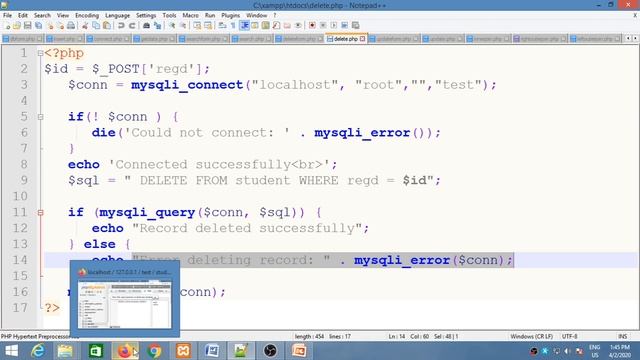Viewport: 640px width, 360px height.
Task: Open Find with the binoculars icon
Action: click(x=146, y=26)
